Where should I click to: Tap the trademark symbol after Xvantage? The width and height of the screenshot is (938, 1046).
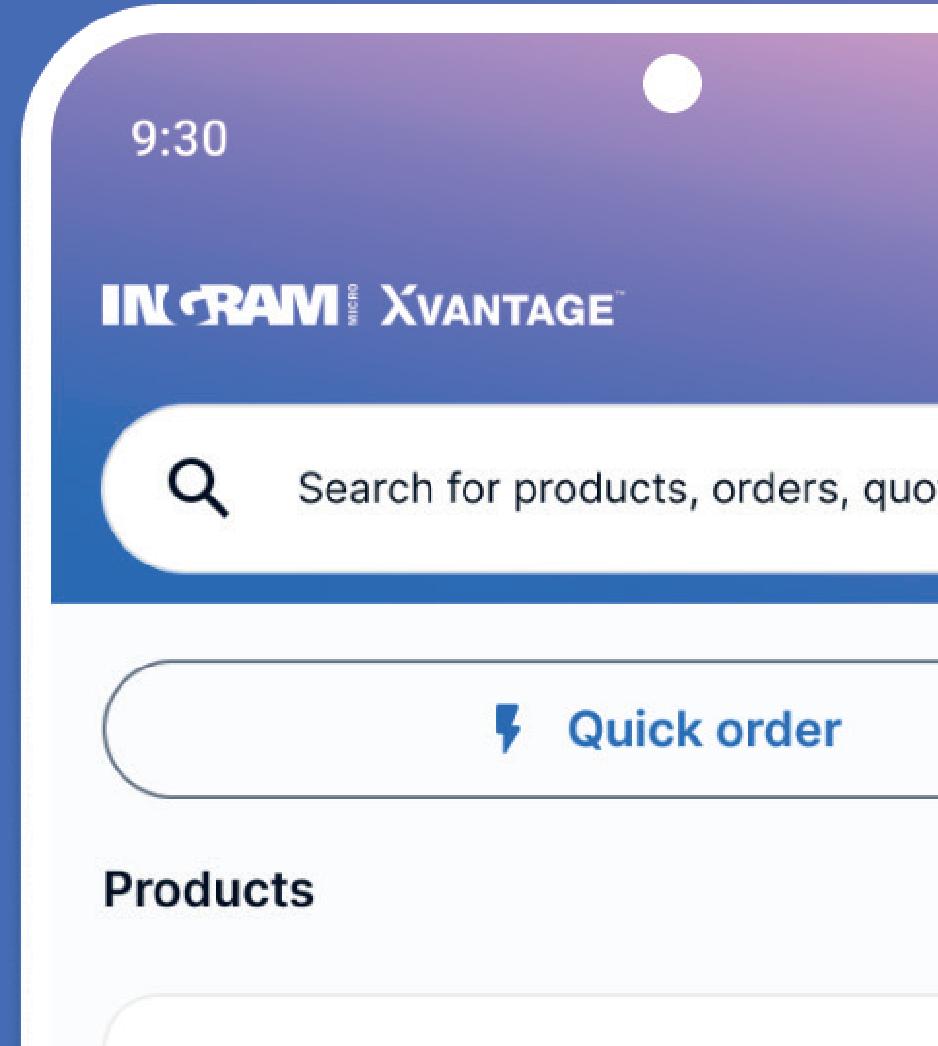[620, 294]
